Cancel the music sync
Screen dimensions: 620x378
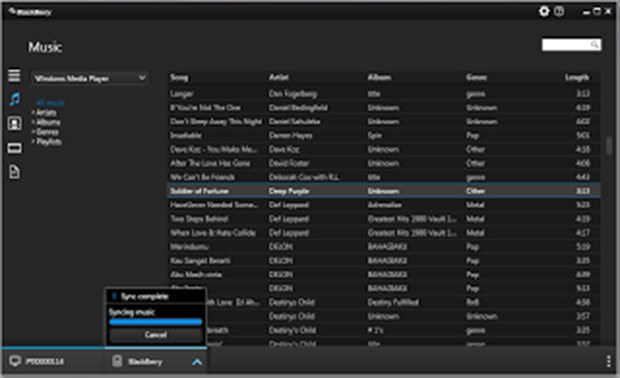(156, 335)
